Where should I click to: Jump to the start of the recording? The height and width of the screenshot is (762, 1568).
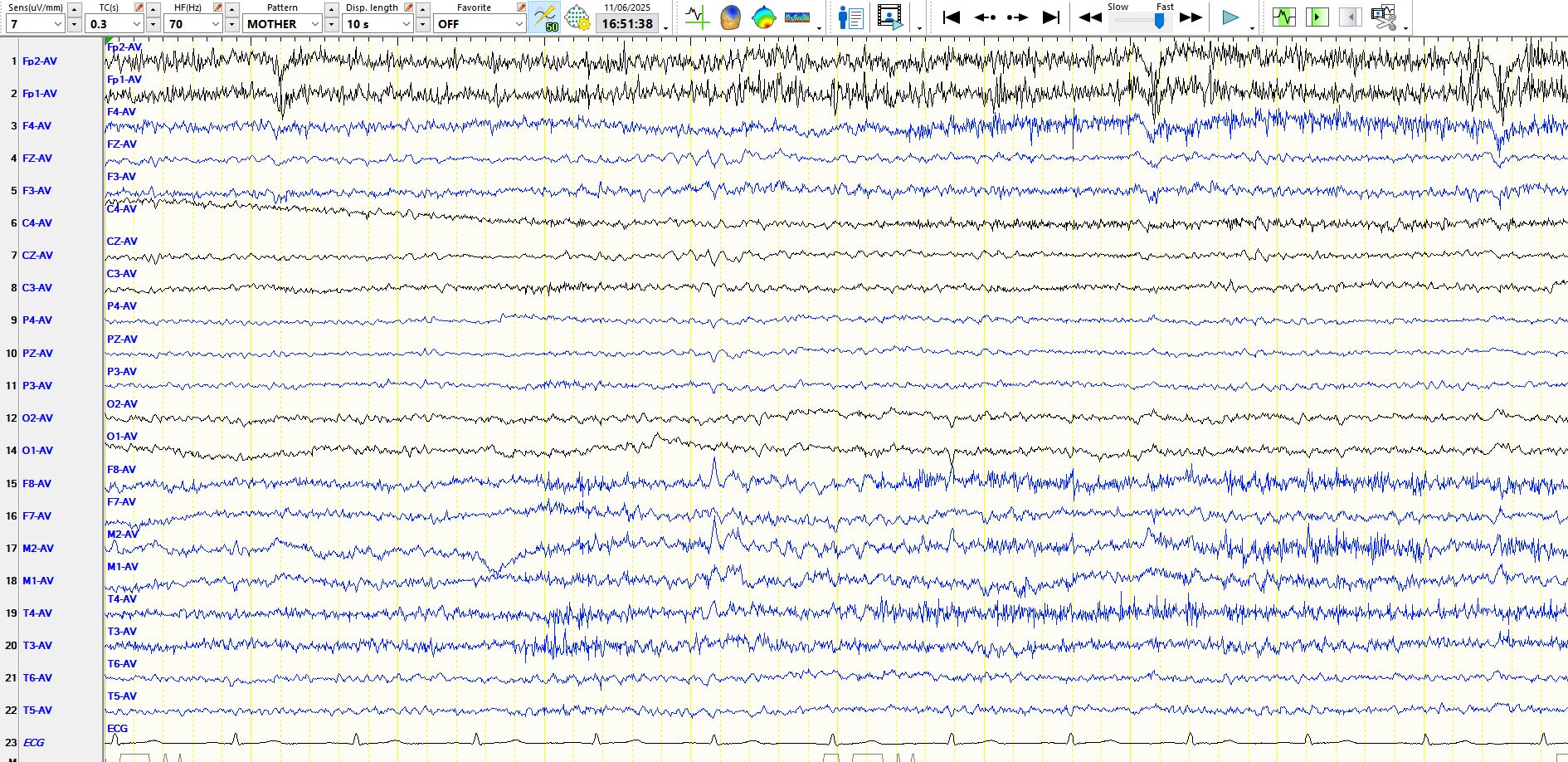pyautogui.click(x=952, y=17)
